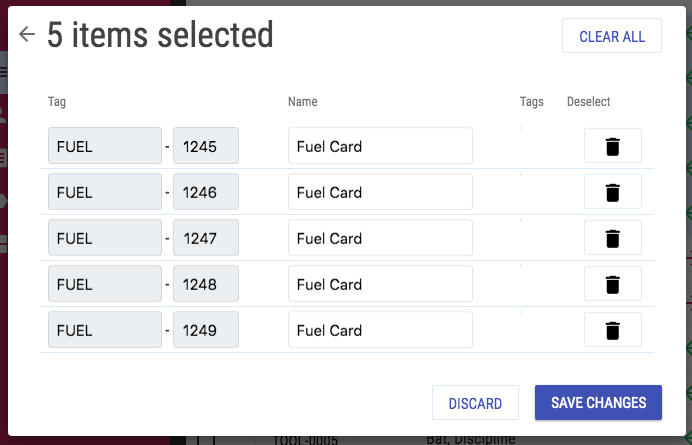
Task: Deselect FUEL-1245 with trash icon
Action: click(x=613, y=146)
